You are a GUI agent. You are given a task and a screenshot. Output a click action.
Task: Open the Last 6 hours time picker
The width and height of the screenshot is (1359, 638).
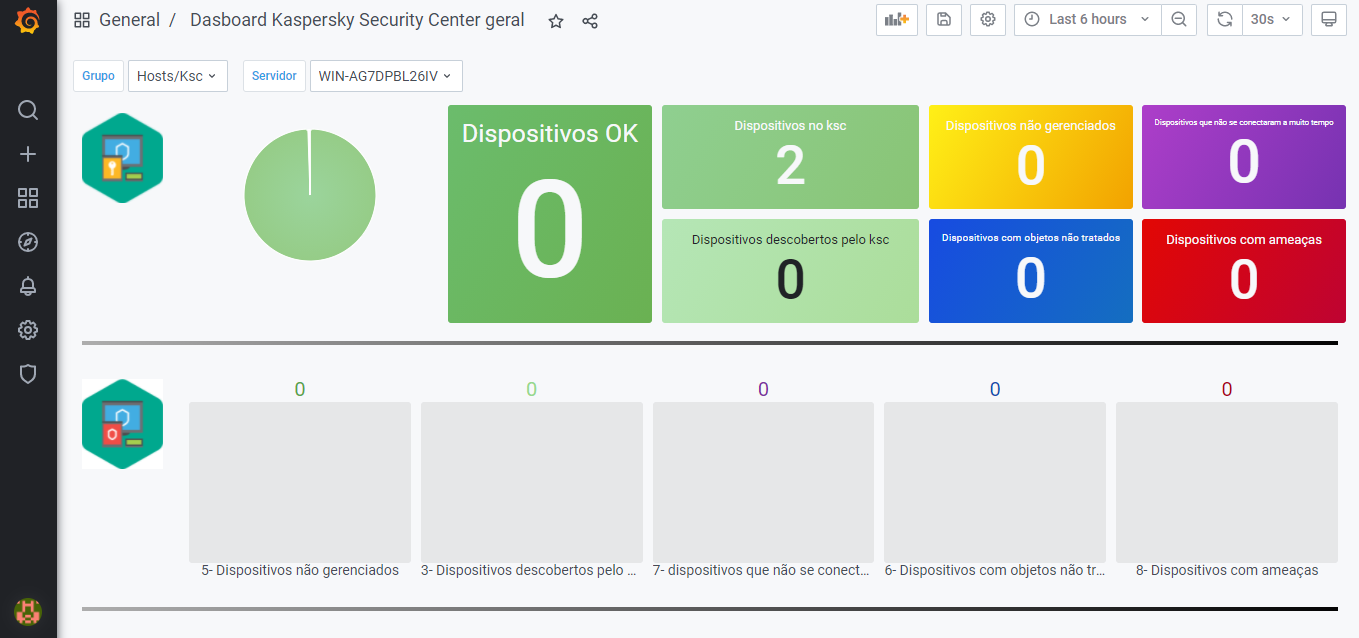tap(1087, 20)
